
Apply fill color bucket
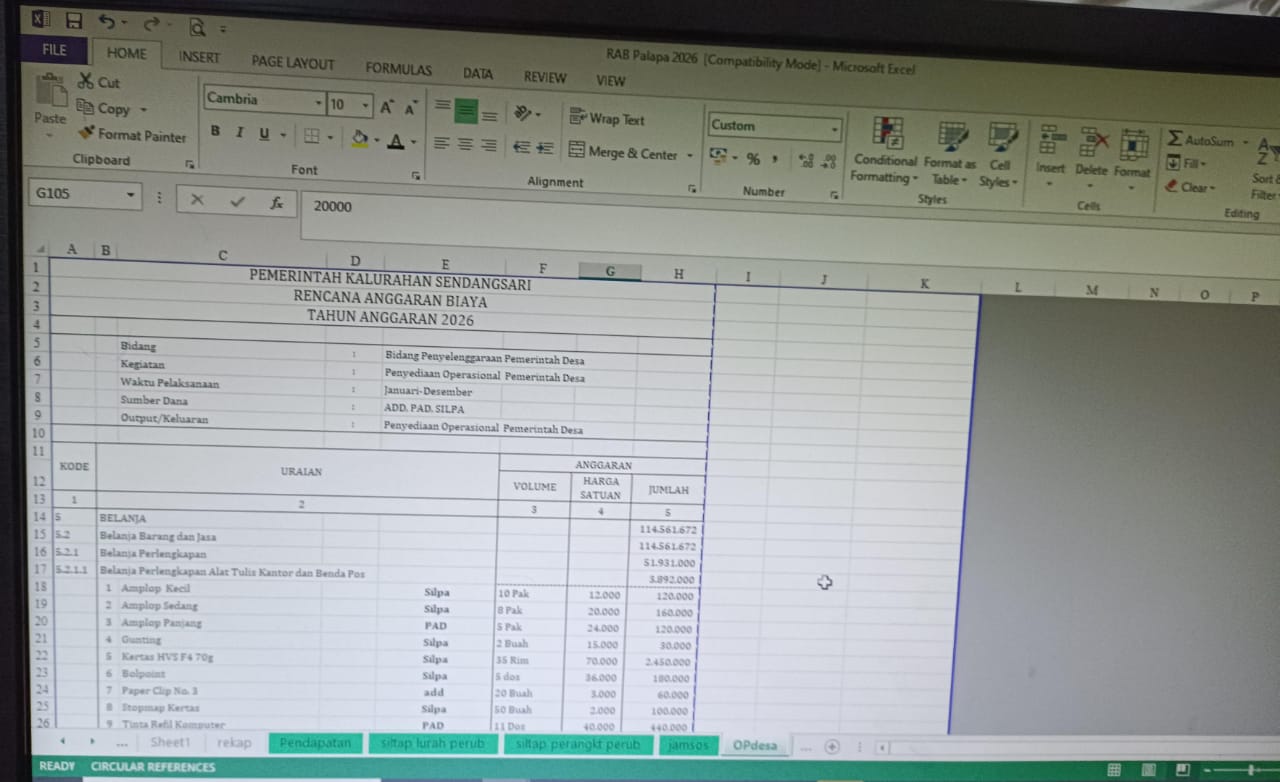360,139
